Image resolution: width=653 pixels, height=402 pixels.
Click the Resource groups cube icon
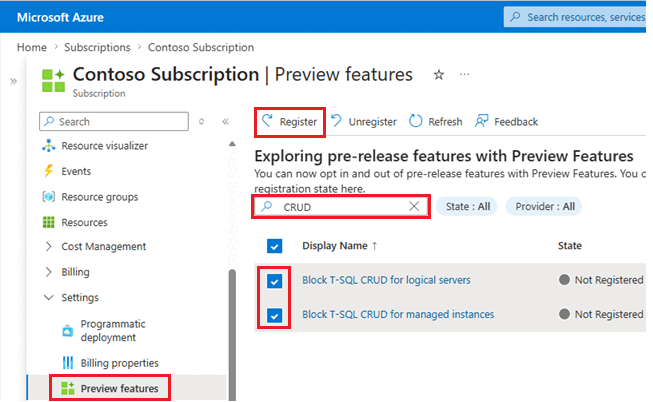pyautogui.click(x=49, y=197)
